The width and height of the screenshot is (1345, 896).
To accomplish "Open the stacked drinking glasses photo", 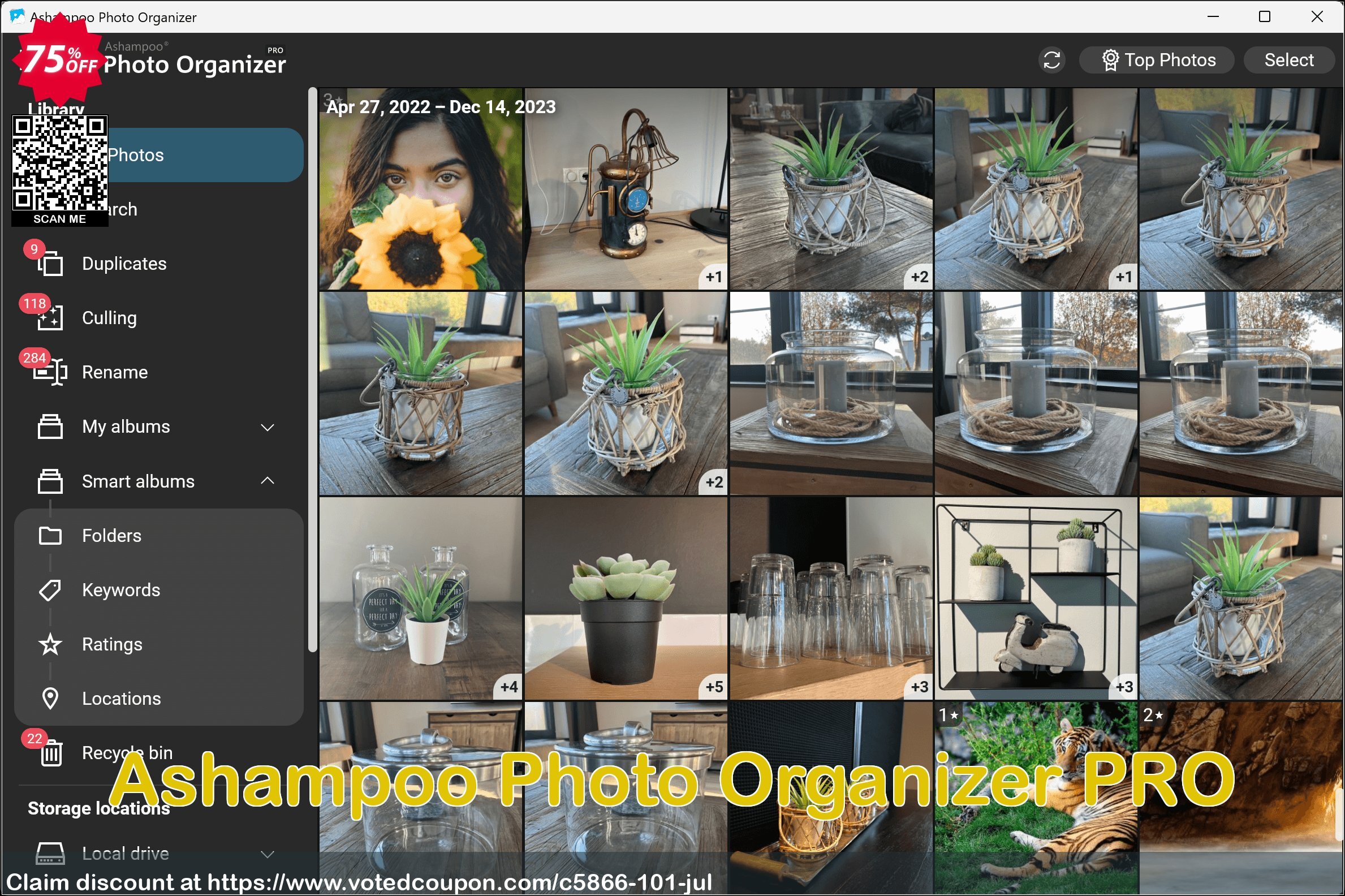I will [x=831, y=598].
